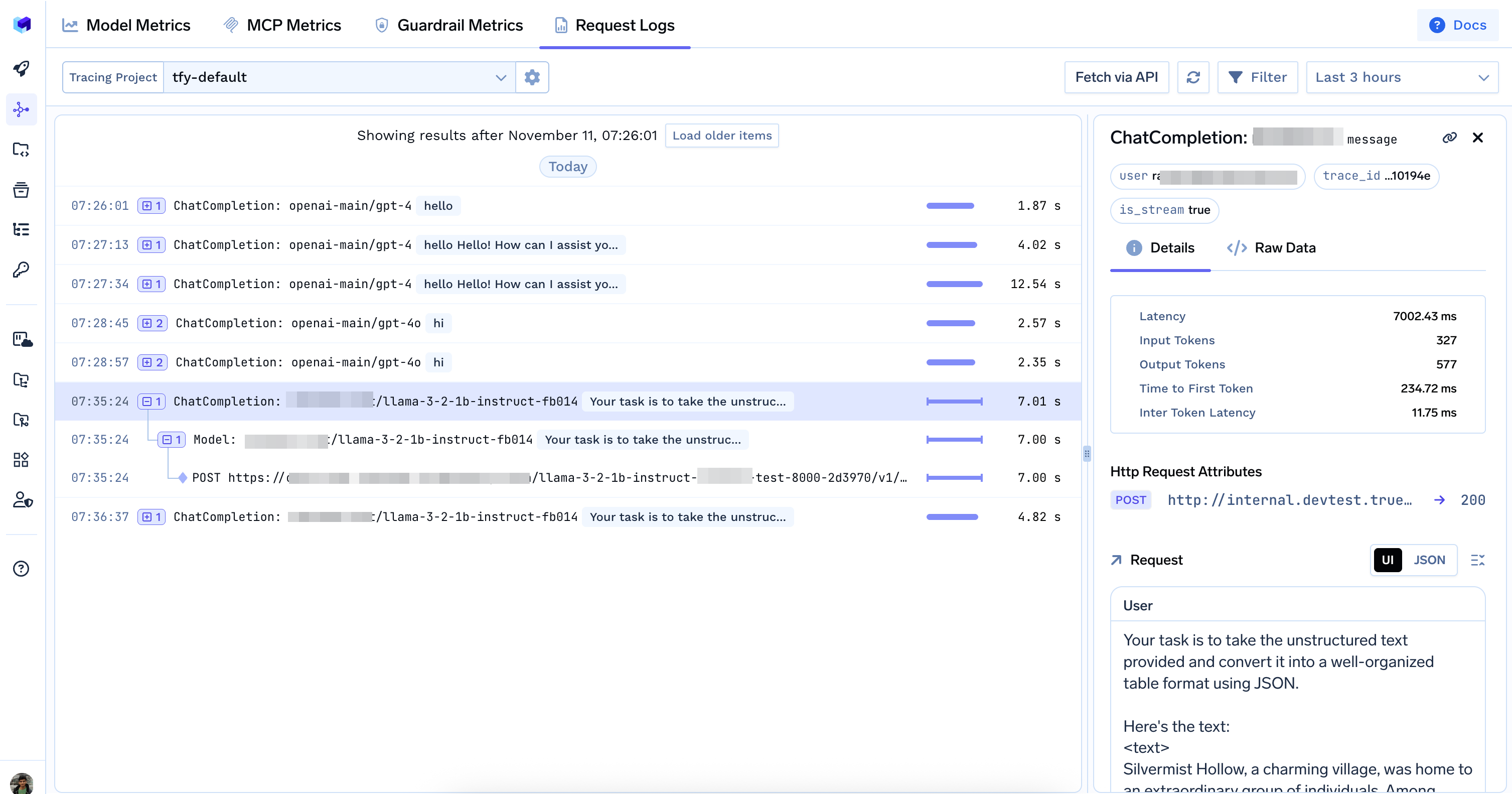Screen dimensions: 1512x794
Task: Open the user shield icon in the sidebar
Action: 22,499
